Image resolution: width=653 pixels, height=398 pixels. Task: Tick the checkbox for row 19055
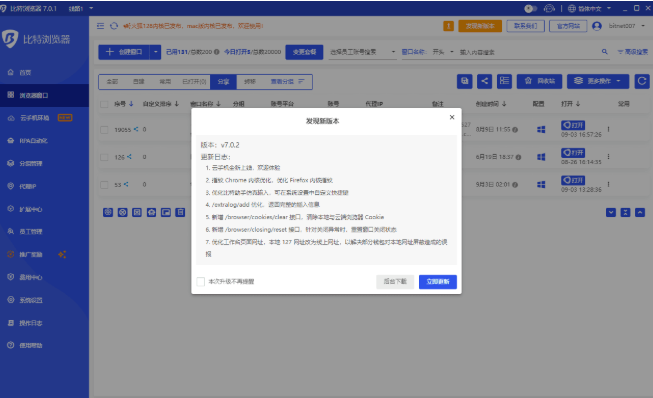[104, 130]
